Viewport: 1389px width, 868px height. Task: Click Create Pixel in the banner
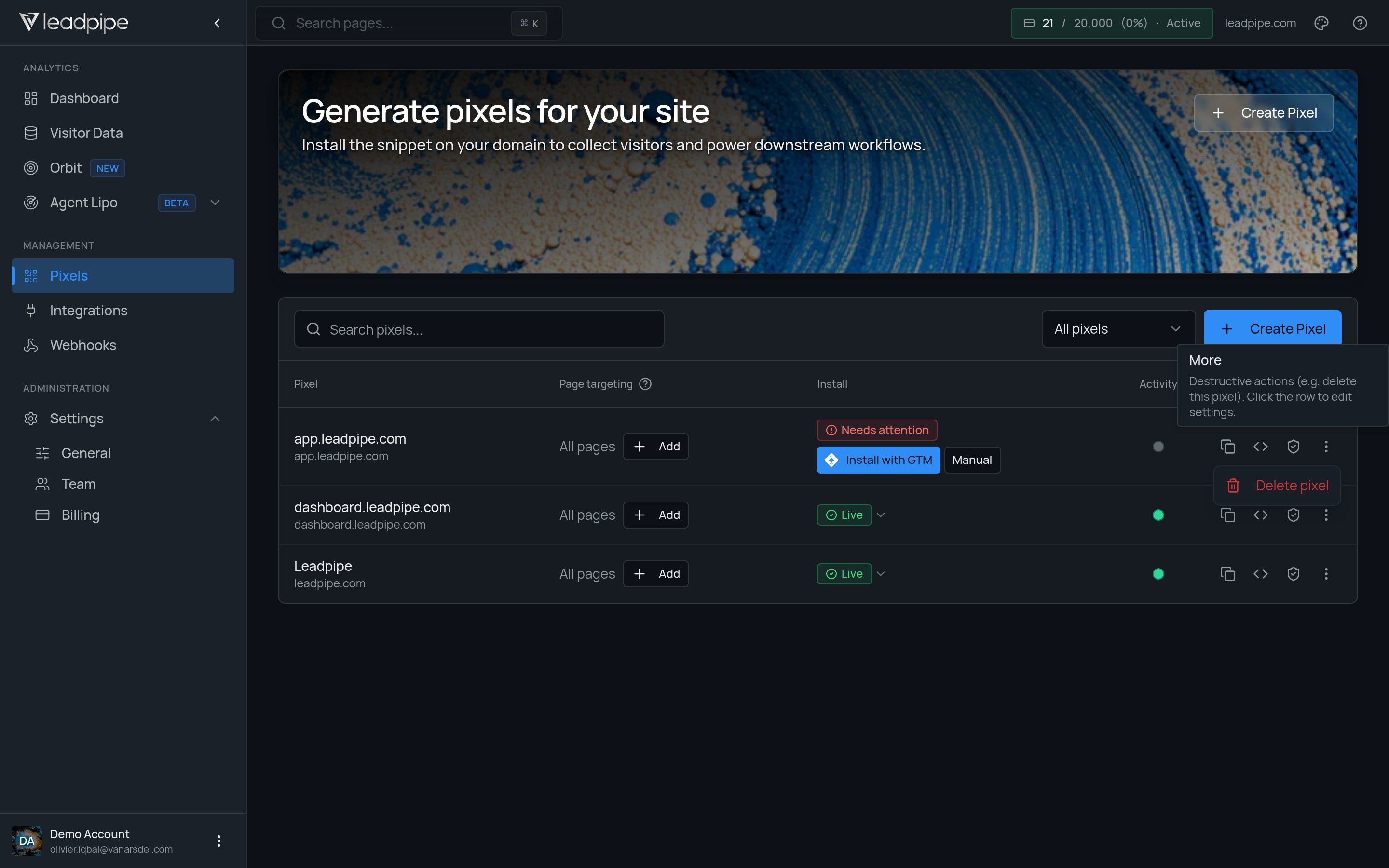1264,112
